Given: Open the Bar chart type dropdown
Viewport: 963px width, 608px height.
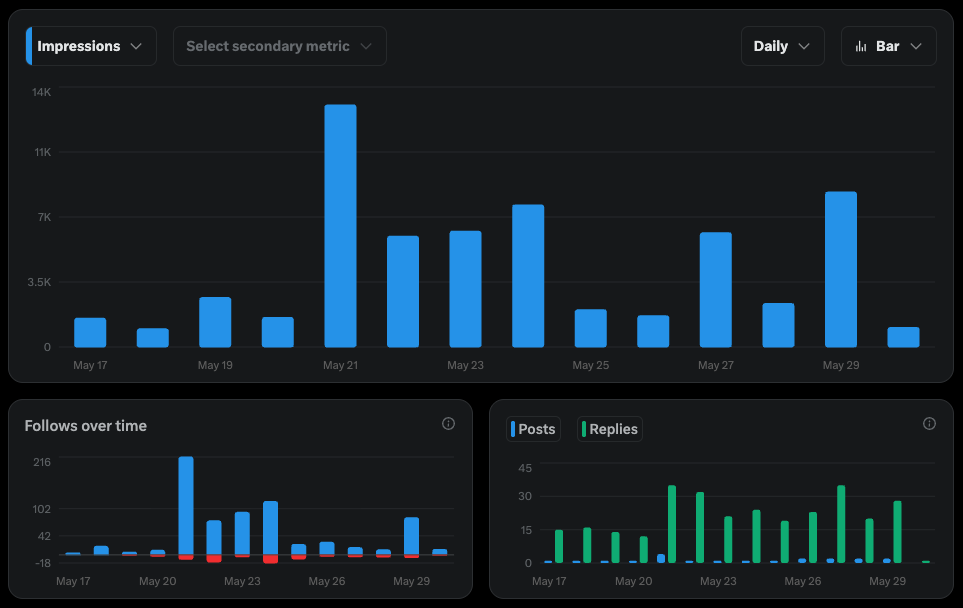Looking at the screenshot, I should pos(889,46).
